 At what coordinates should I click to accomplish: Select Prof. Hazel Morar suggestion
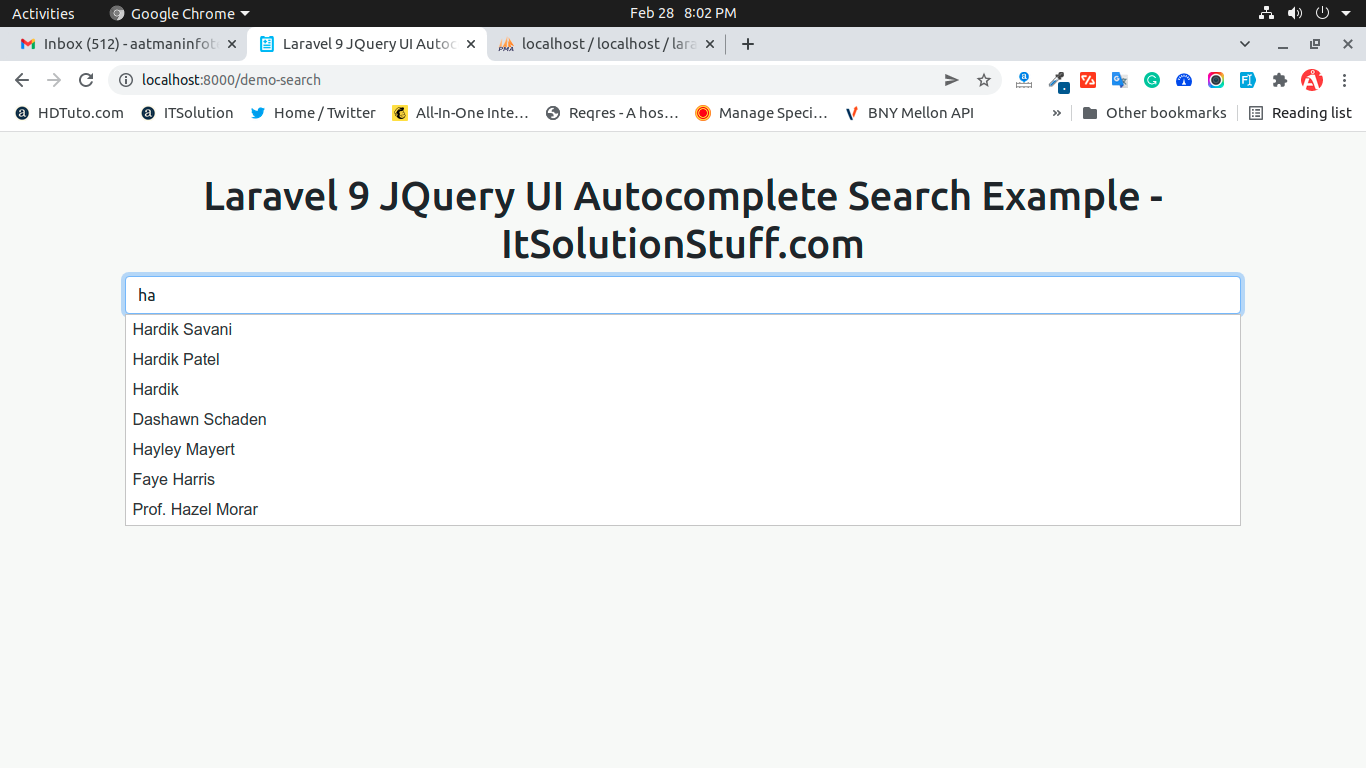(683, 509)
